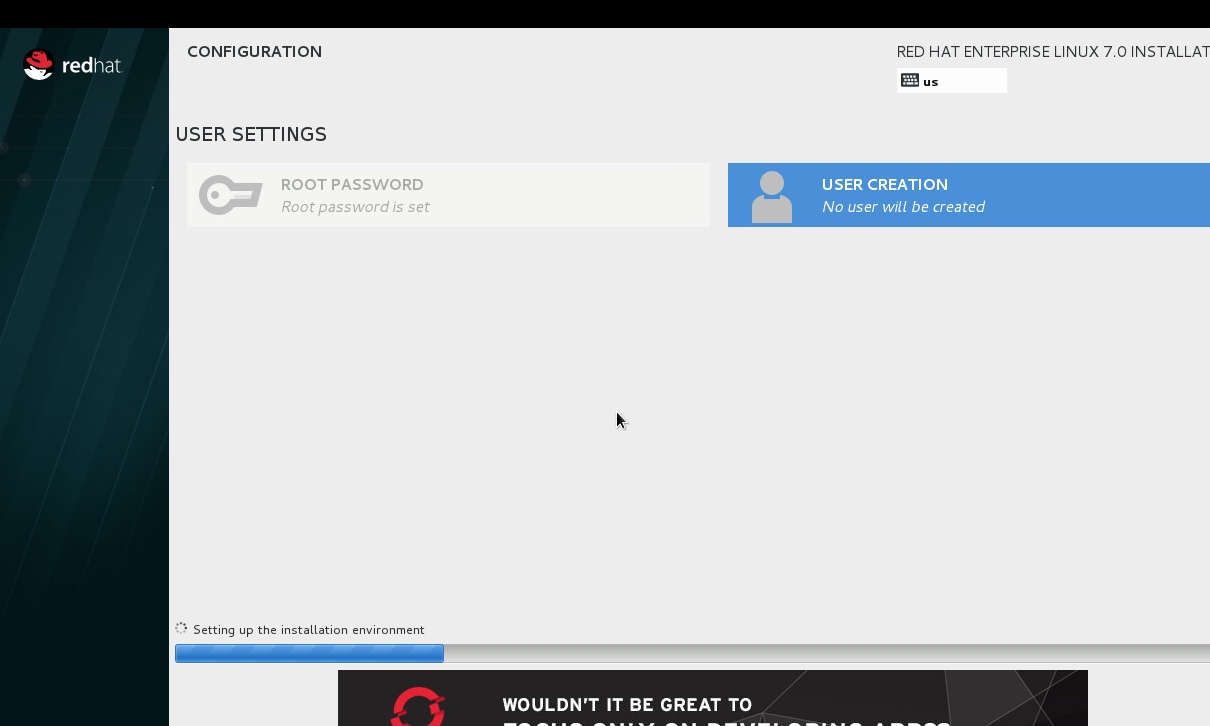Viewport: 1210px width, 726px height.
Task: Click 'Setting up the installation environment' text
Action: click(309, 630)
